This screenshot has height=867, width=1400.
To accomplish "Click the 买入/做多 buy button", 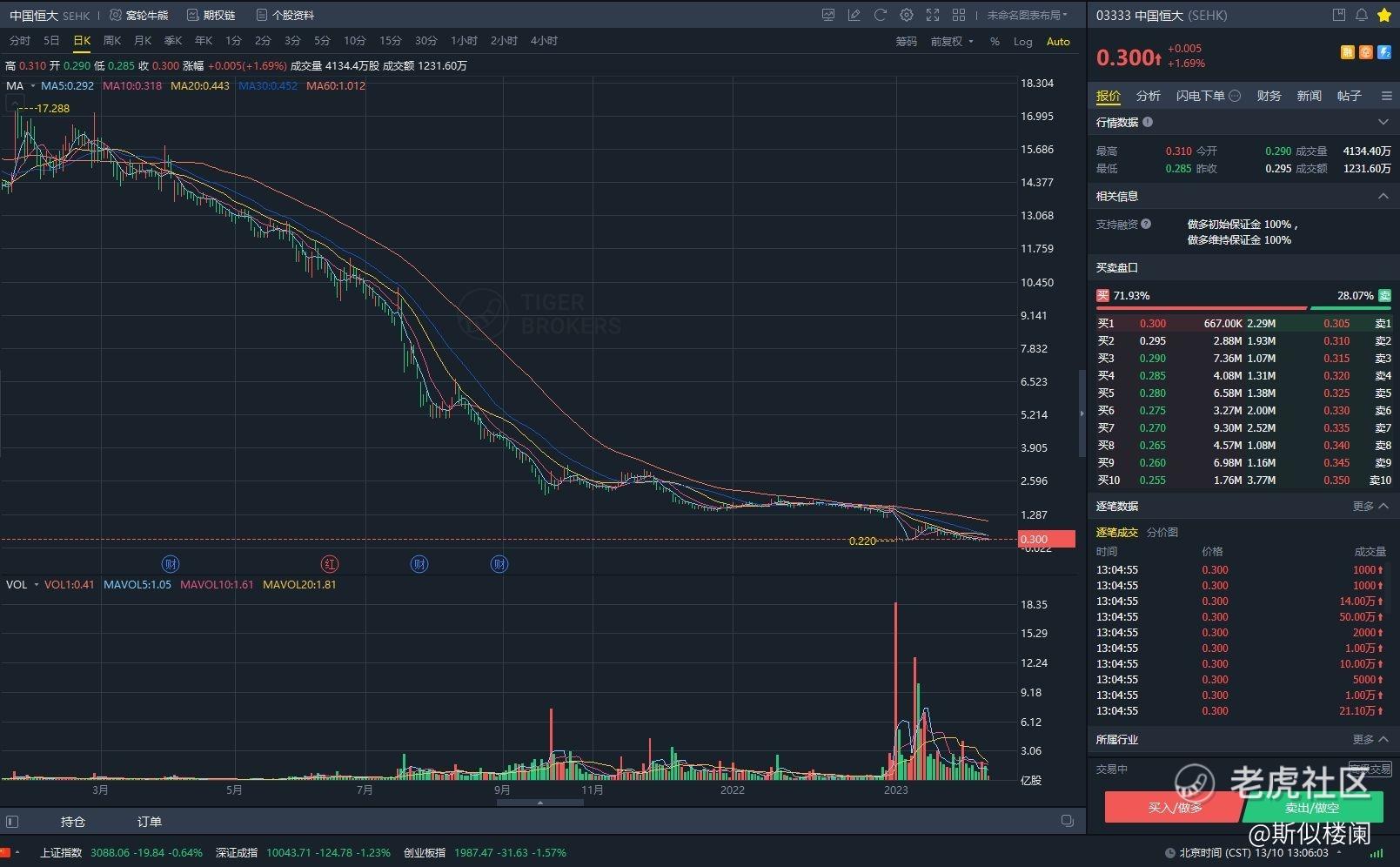I will point(1174,807).
